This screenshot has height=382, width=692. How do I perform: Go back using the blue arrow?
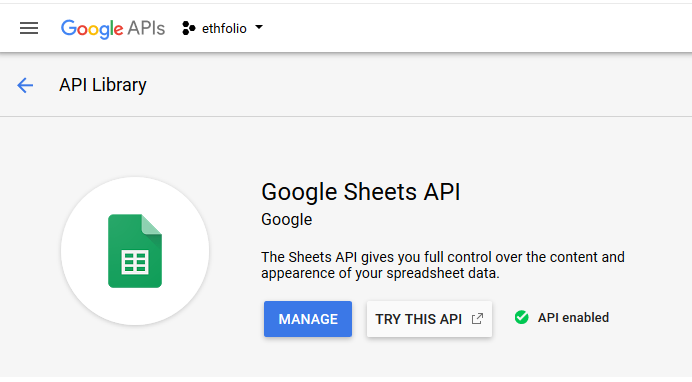(25, 85)
